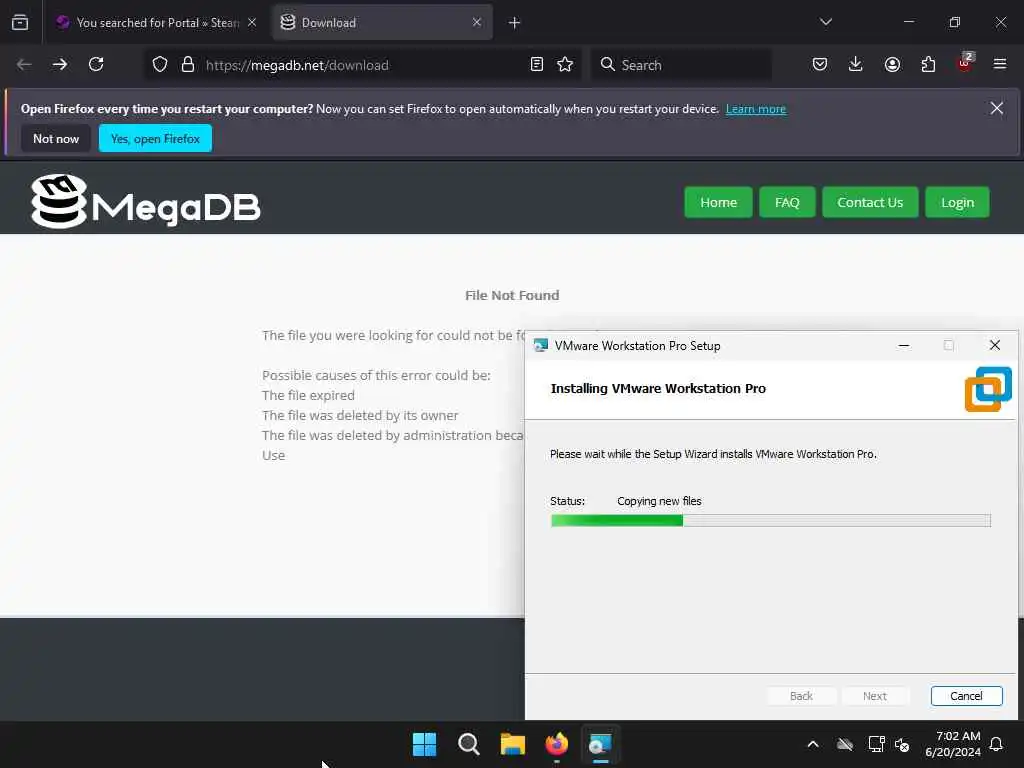1024x768 pixels.
Task: Open File Explorer from taskbar
Action: pos(513,744)
